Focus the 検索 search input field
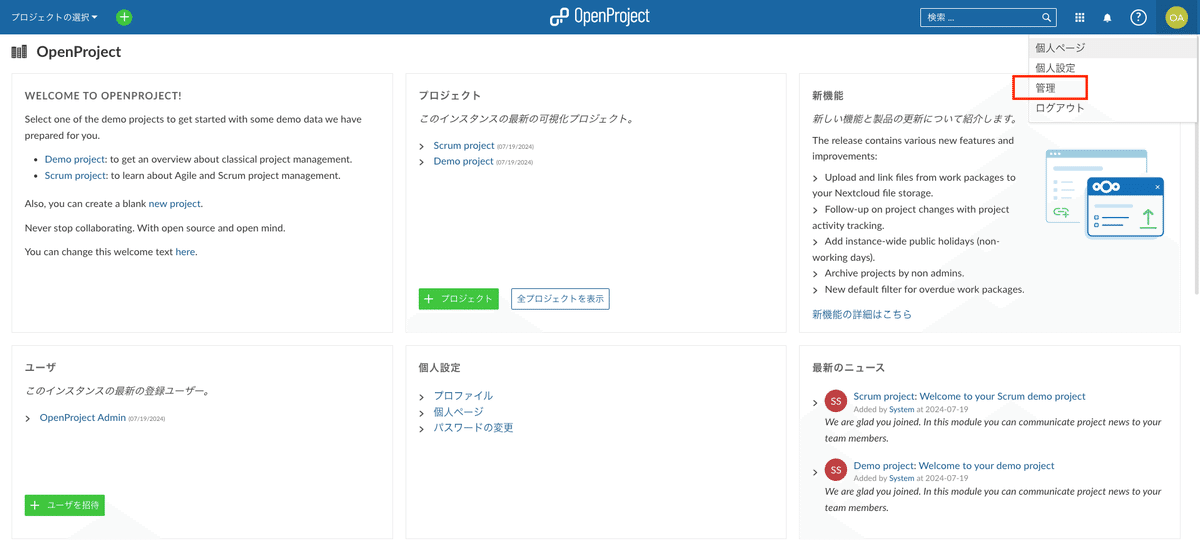The width and height of the screenshot is (1200, 541). [x=980, y=17]
